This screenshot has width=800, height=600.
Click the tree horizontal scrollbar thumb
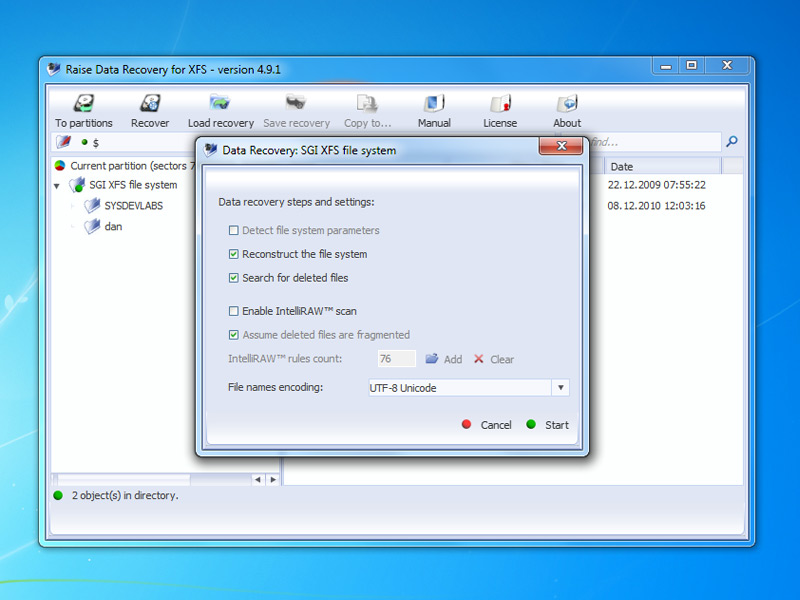pyautogui.click(x=124, y=480)
